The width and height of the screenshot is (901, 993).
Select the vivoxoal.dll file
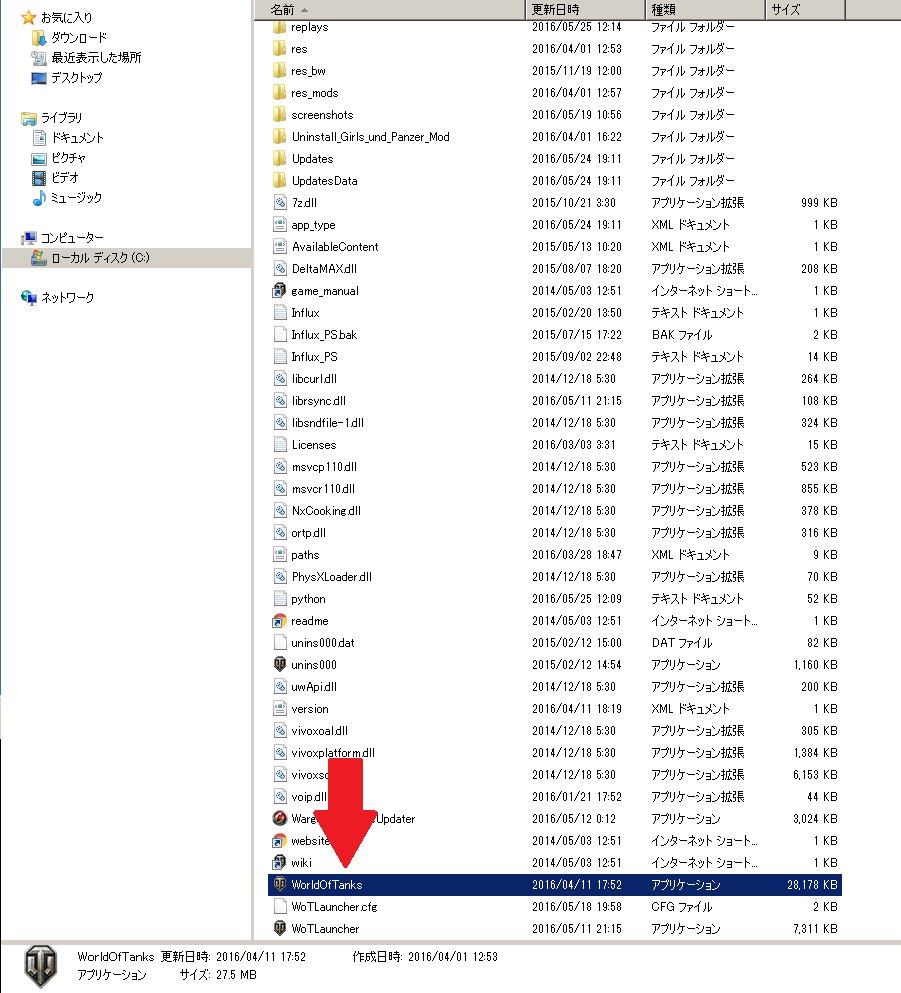pyautogui.click(x=319, y=731)
